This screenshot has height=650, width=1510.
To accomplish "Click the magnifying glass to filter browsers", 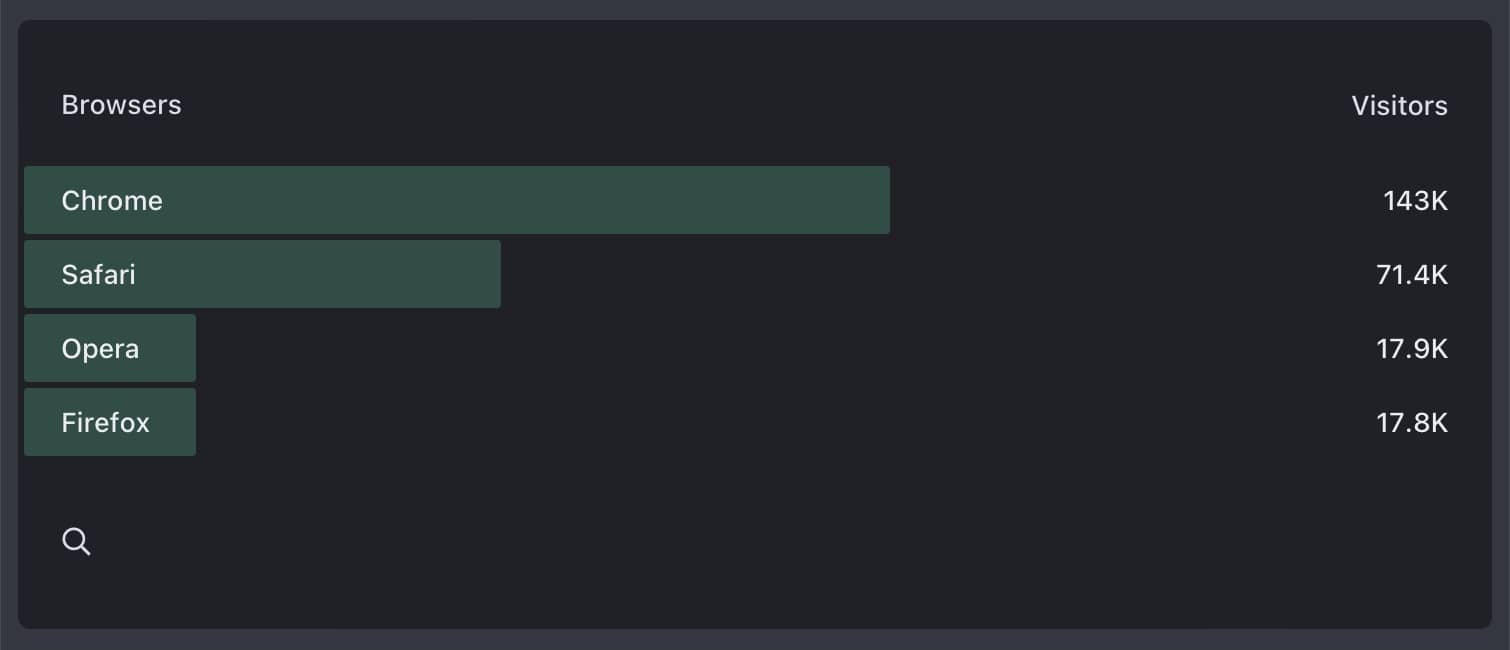I will (76, 541).
